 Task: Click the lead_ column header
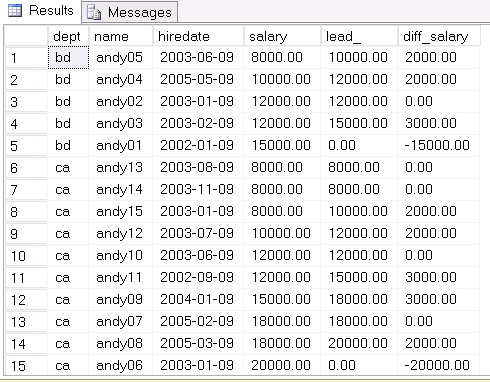point(359,36)
